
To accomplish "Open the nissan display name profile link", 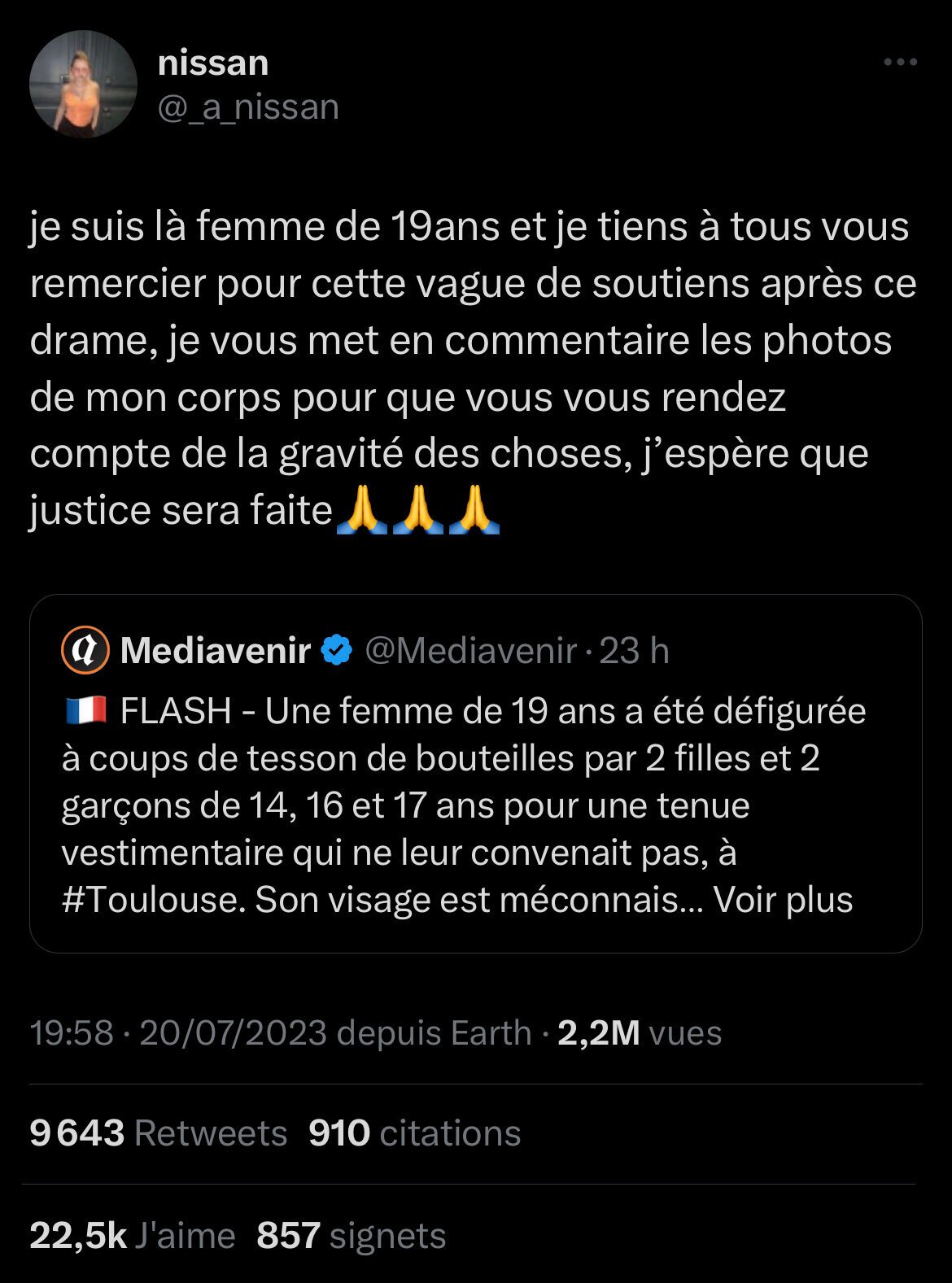I will point(213,63).
